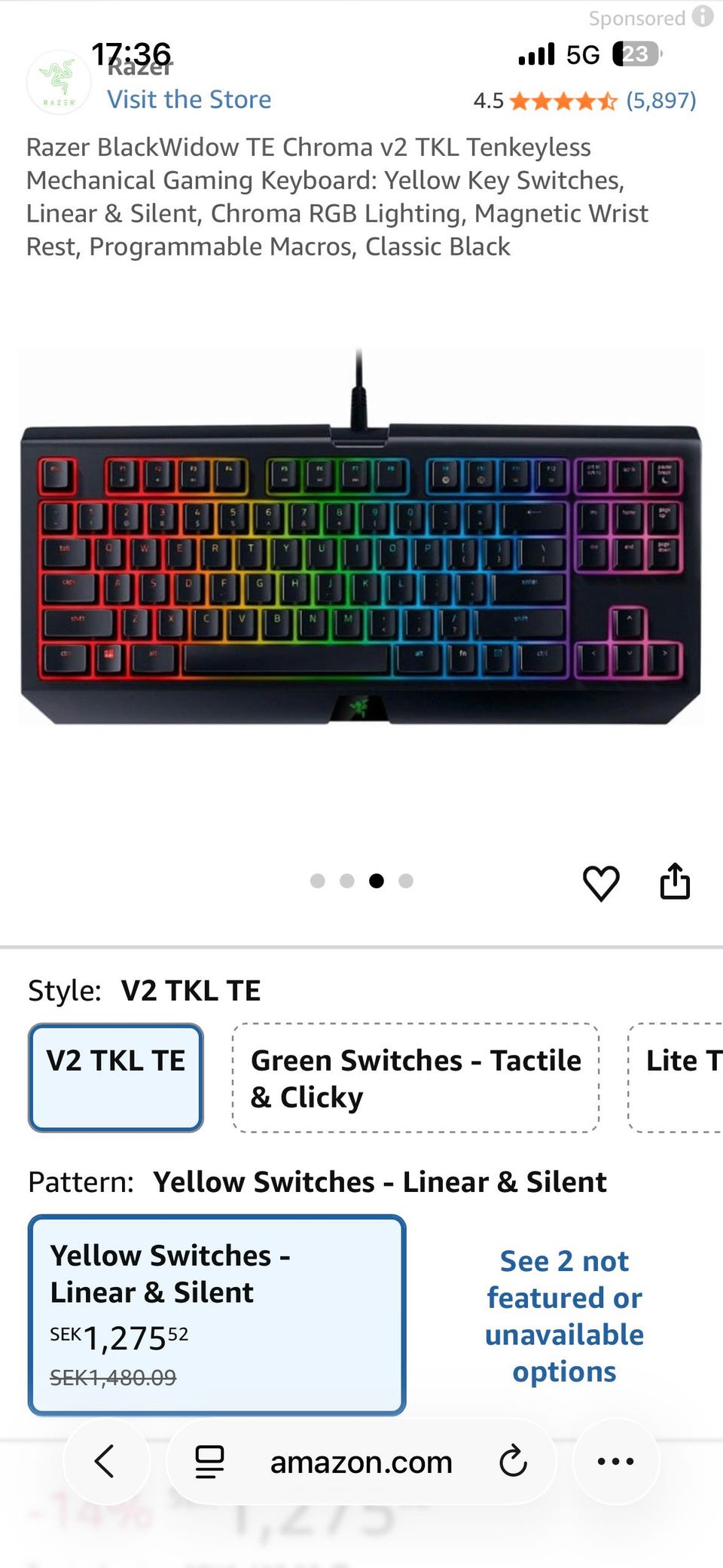Tap the Sponsored info icon
Viewport: 723px width, 1568px height.
tap(703, 17)
